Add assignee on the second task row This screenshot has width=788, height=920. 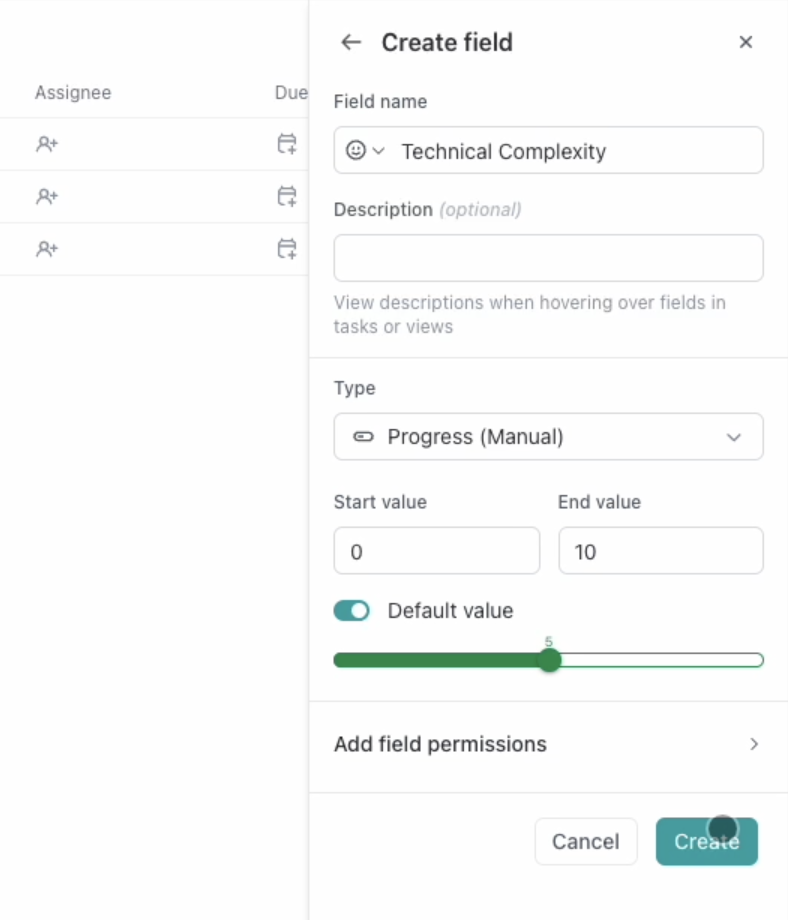pyautogui.click(x=47, y=197)
